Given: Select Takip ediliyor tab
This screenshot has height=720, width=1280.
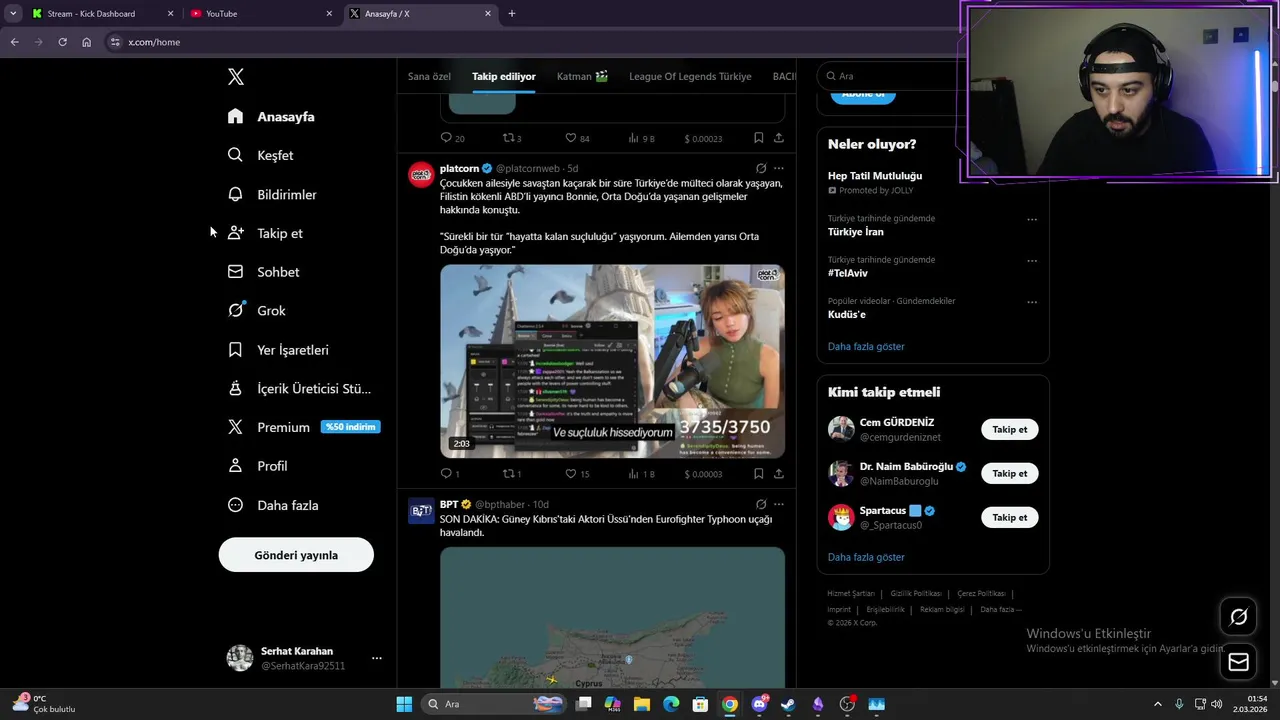Looking at the screenshot, I should (504, 76).
